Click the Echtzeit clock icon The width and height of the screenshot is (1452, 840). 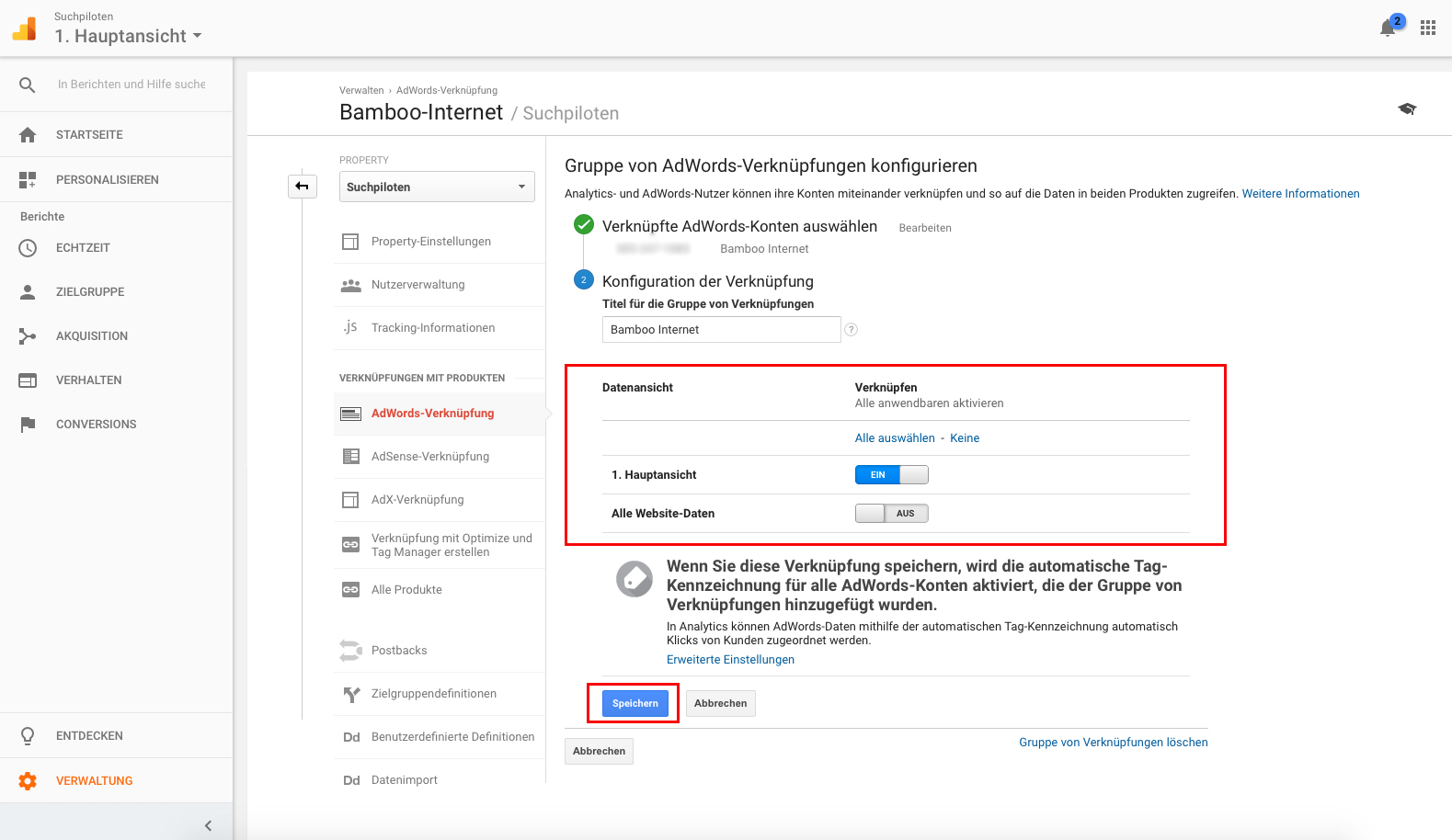pos(28,248)
